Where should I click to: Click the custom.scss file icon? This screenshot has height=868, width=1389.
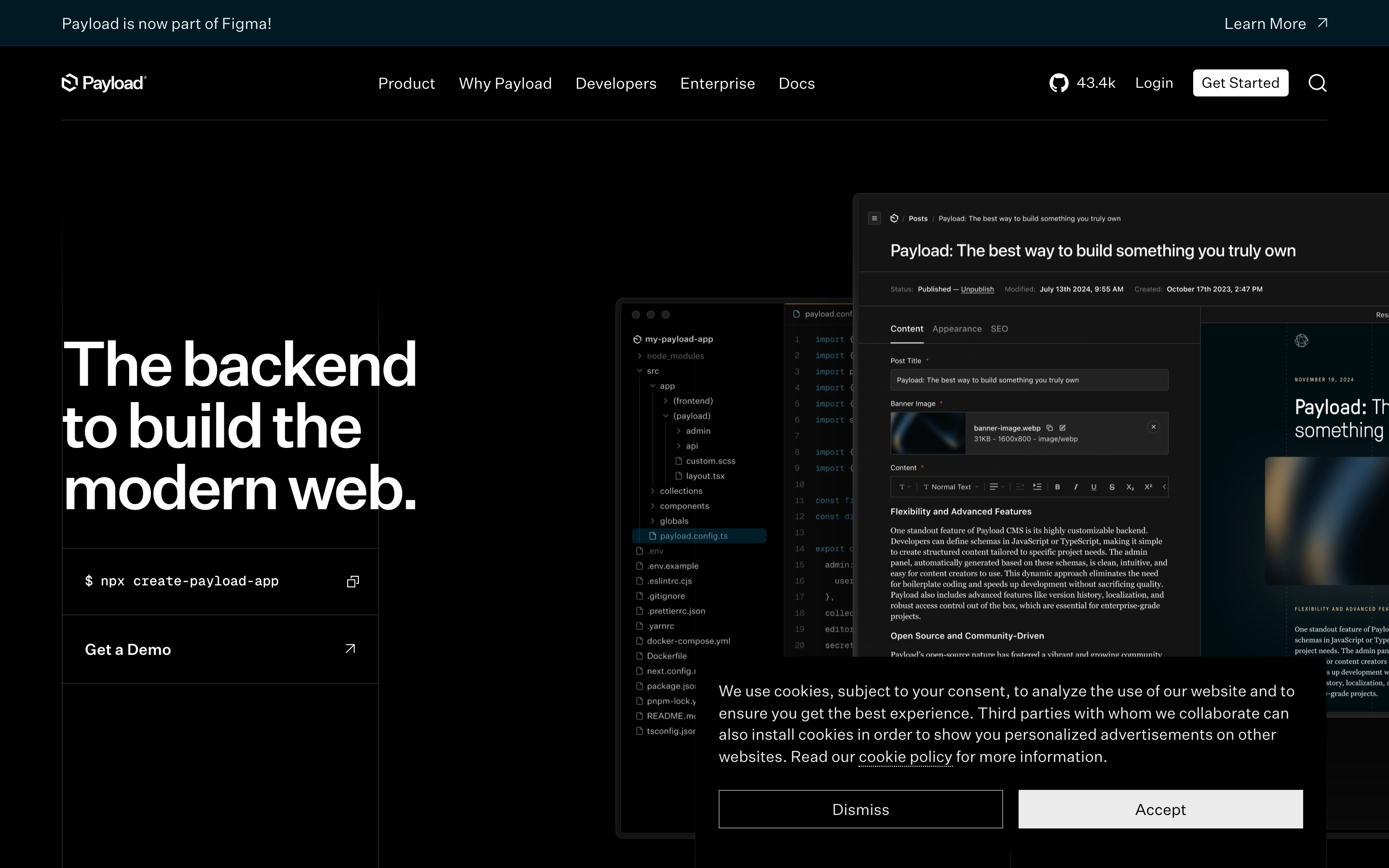pyautogui.click(x=679, y=461)
